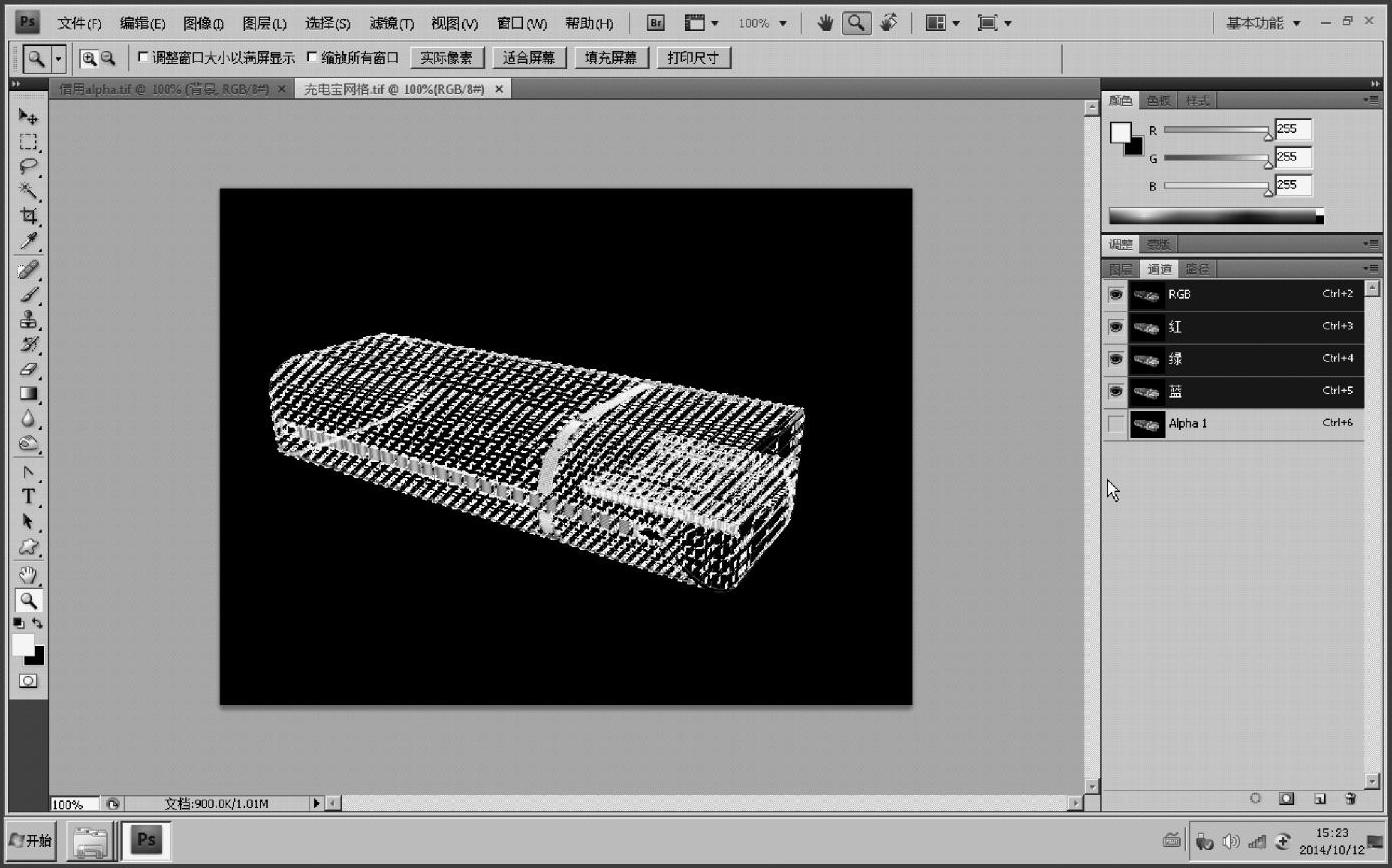Delete current channel with trash icon
The width and height of the screenshot is (1392, 868).
coord(1350,799)
